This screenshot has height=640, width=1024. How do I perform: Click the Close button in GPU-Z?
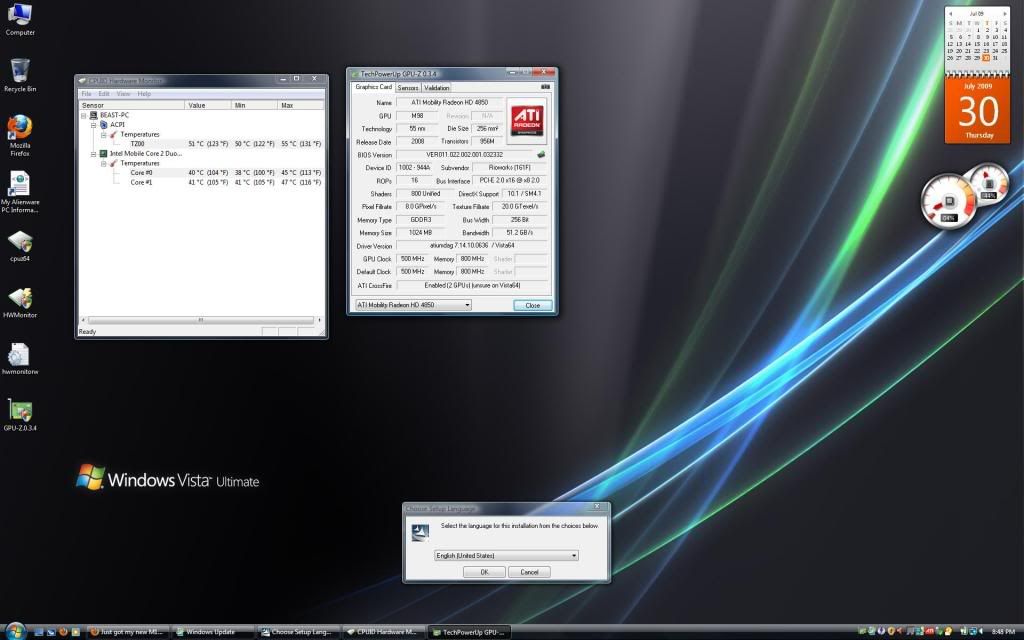point(532,306)
